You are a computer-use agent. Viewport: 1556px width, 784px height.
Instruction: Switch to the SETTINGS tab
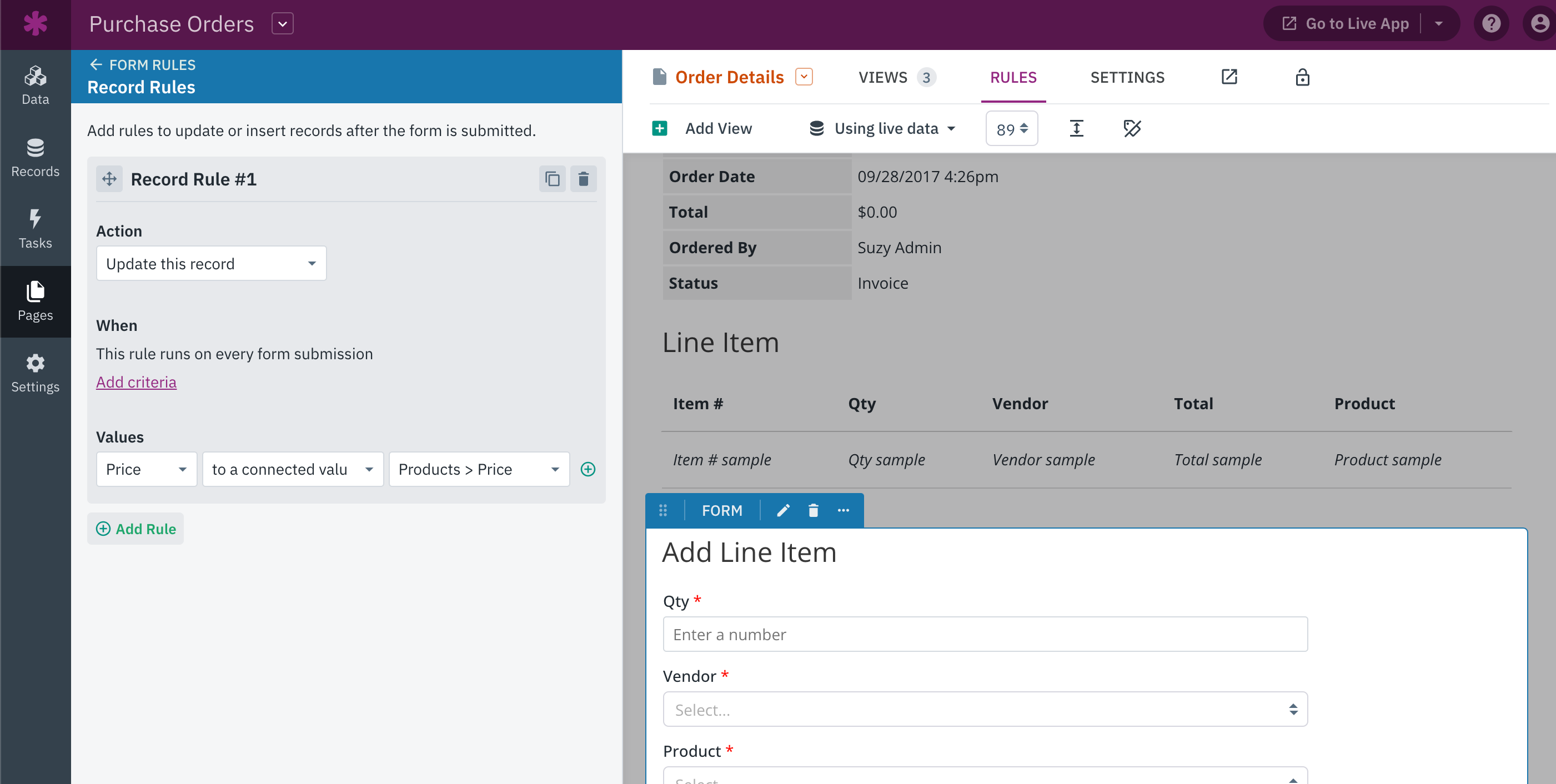[1127, 77]
